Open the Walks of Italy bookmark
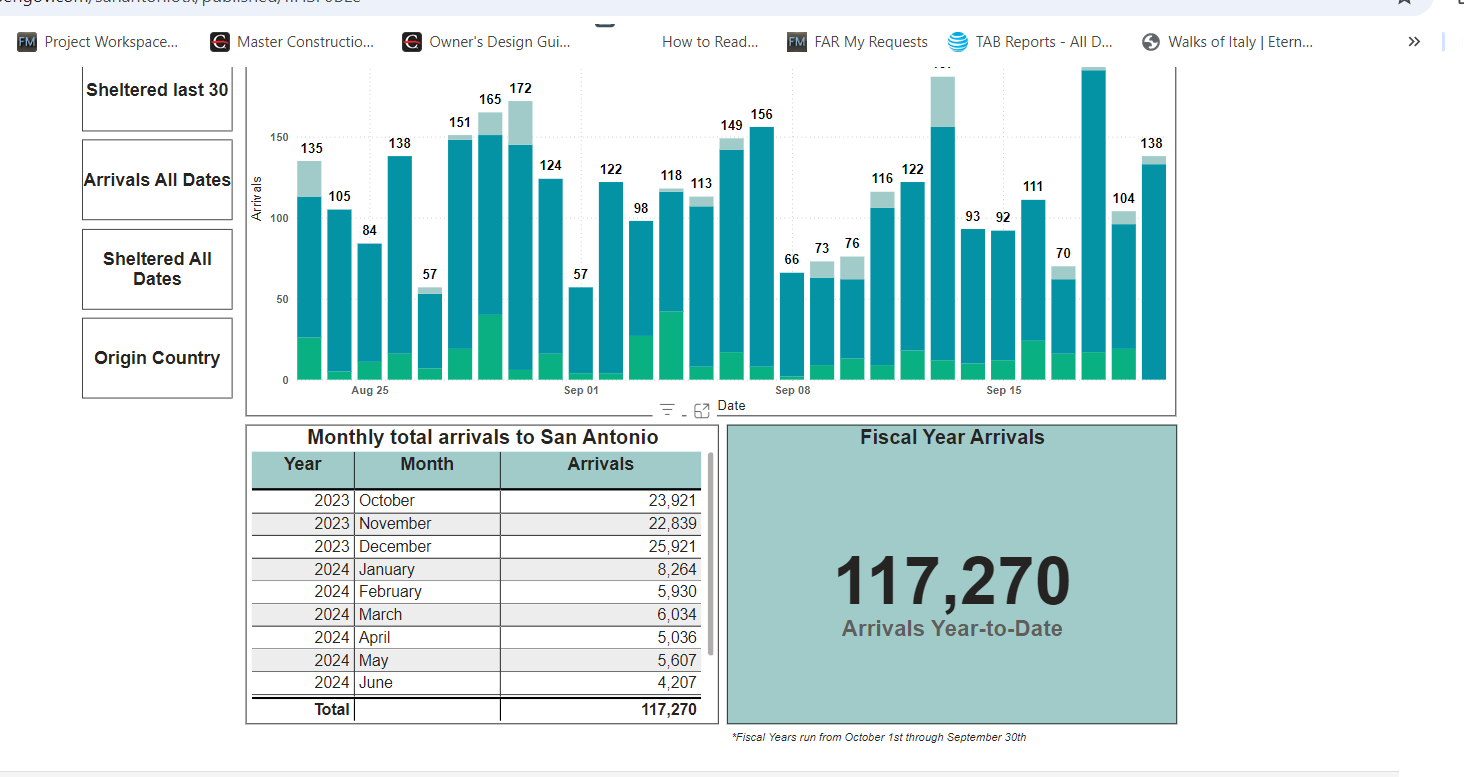Viewport: 1464px width, 777px height. click(x=1227, y=42)
